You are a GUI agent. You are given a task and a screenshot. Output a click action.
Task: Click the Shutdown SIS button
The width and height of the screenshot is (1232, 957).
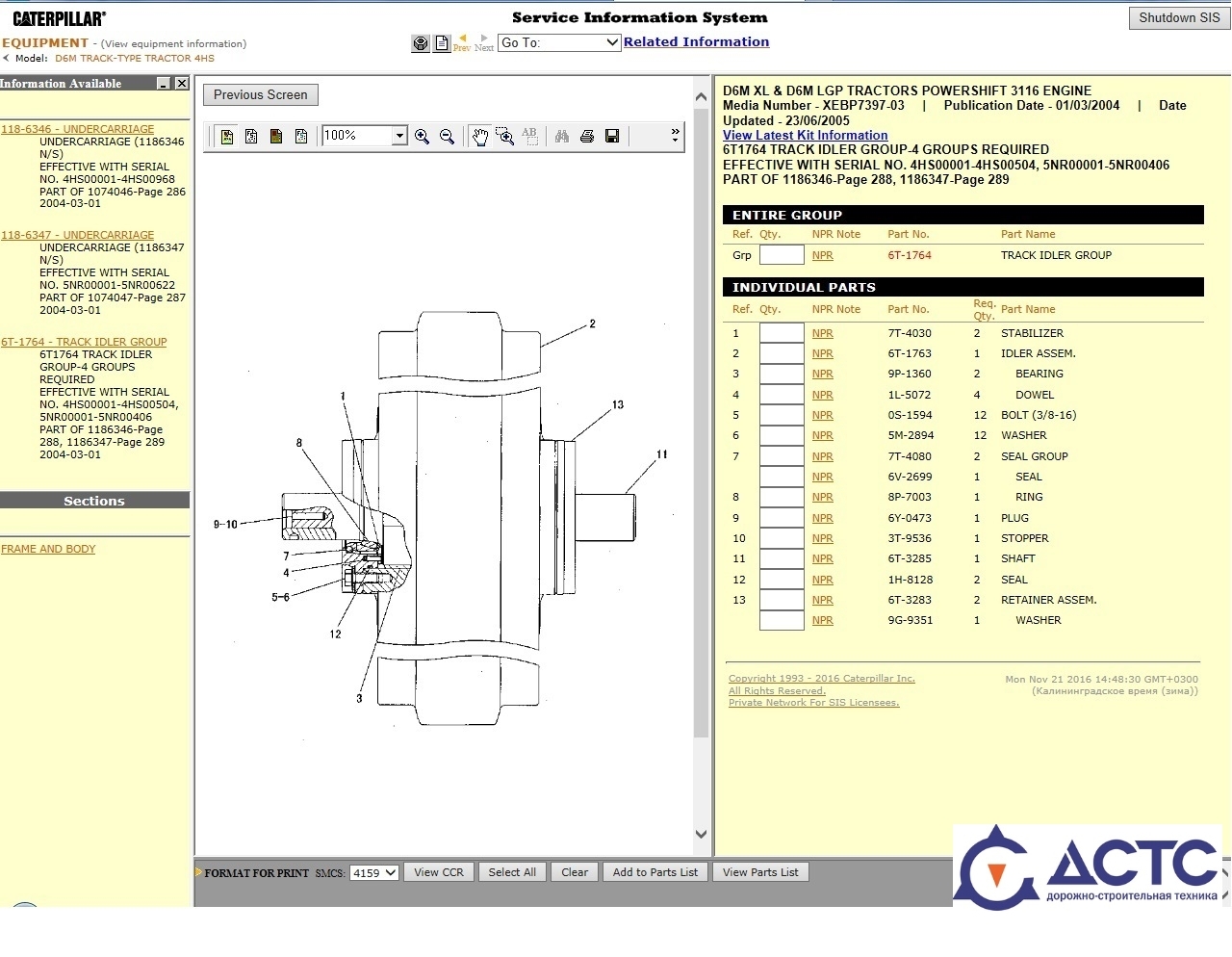[x=1179, y=18]
